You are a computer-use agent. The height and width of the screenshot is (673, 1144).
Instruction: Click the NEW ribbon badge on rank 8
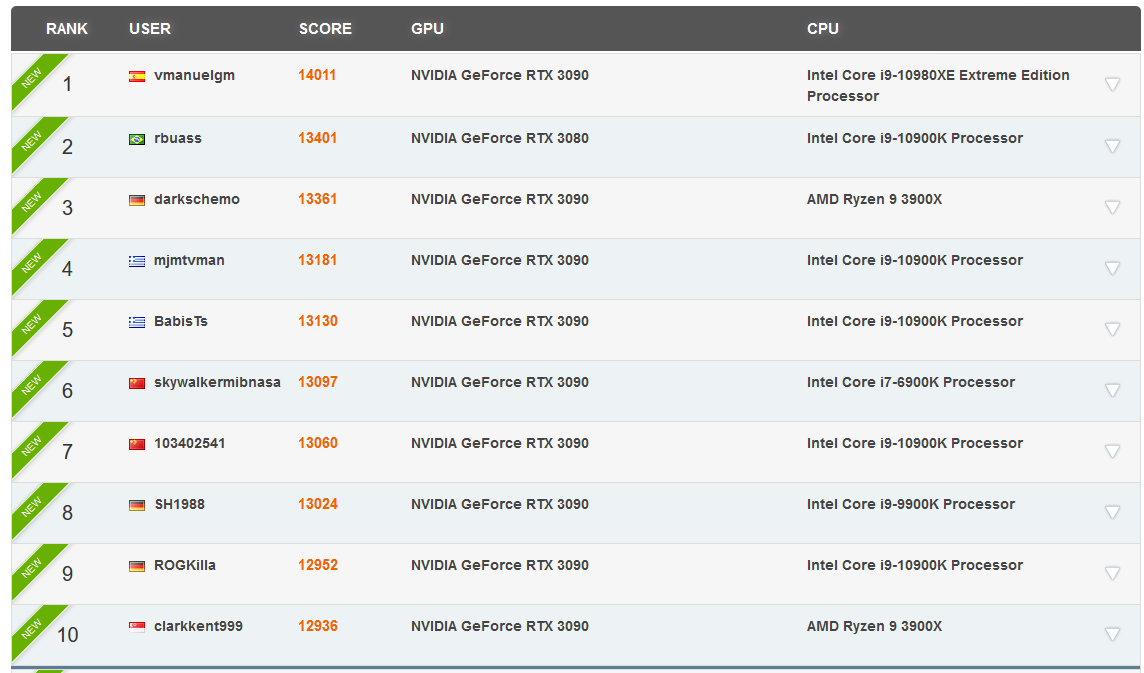[33, 507]
